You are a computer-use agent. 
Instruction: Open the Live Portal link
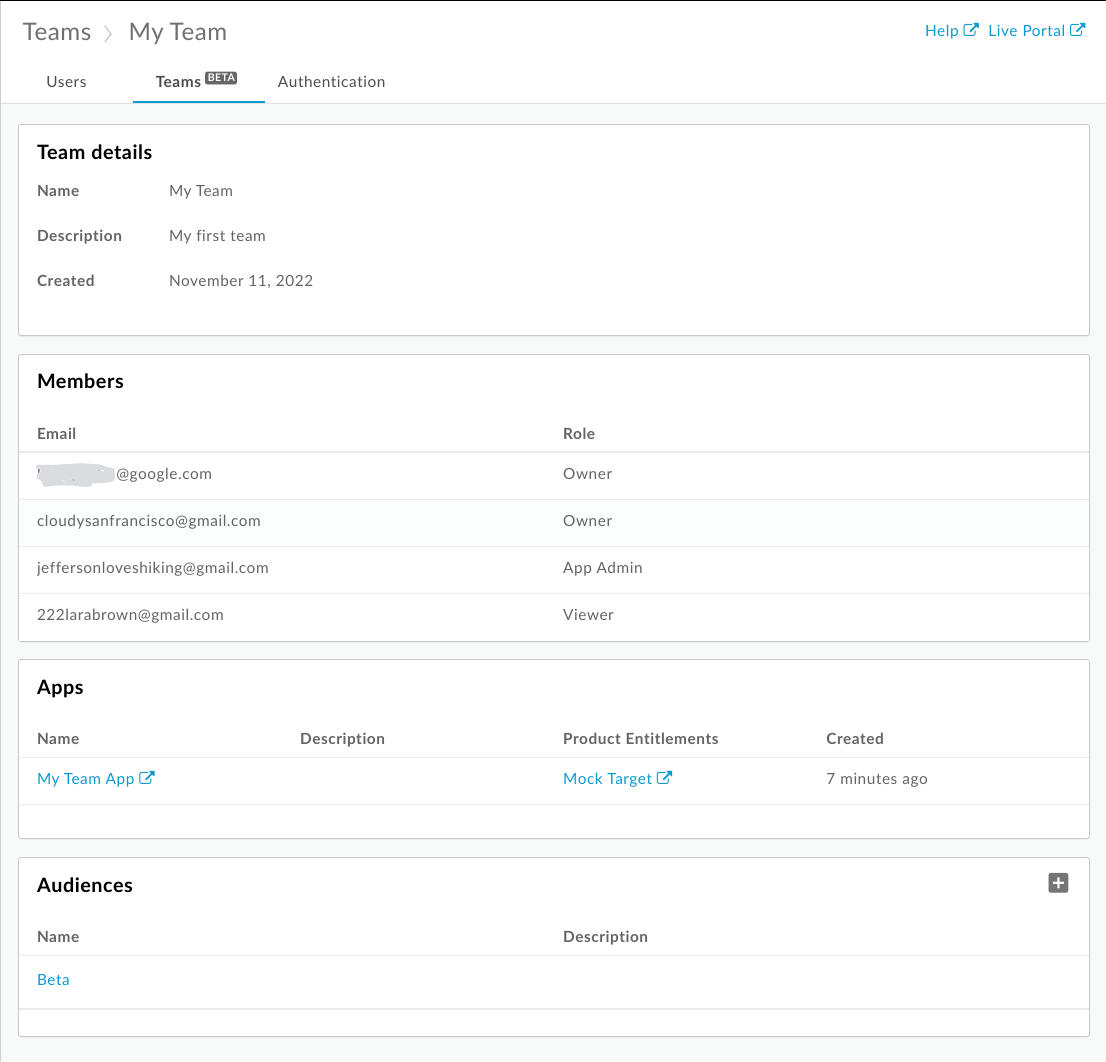1026,31
